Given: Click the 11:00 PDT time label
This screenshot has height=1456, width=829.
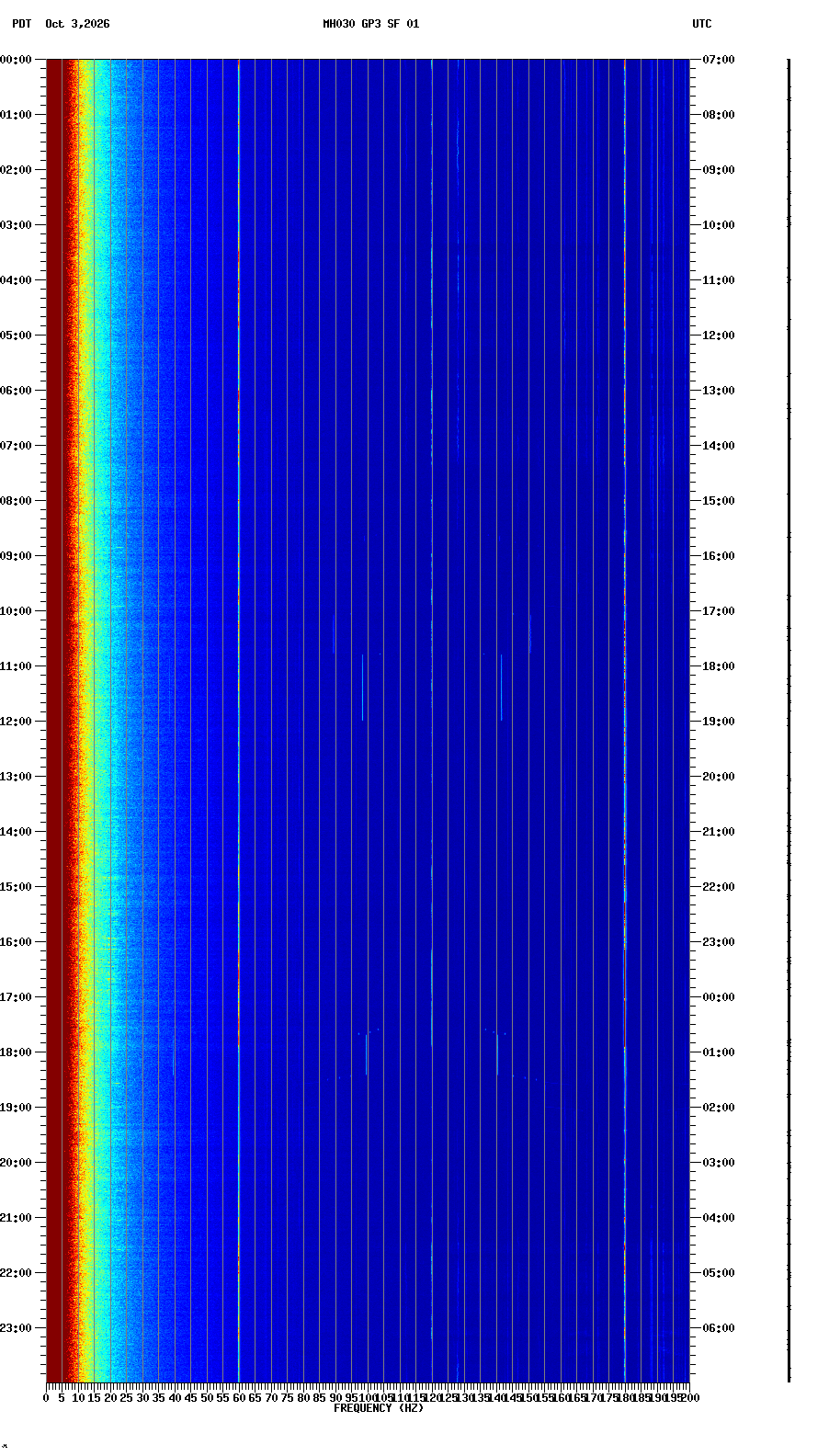Looking at the screenshot, I should [16, 666].
